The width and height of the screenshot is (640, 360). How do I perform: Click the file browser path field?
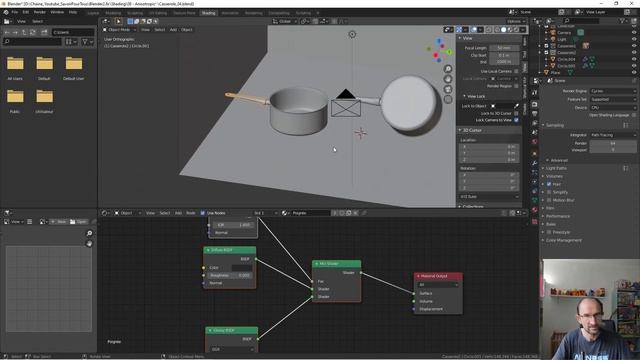[73, 32]
